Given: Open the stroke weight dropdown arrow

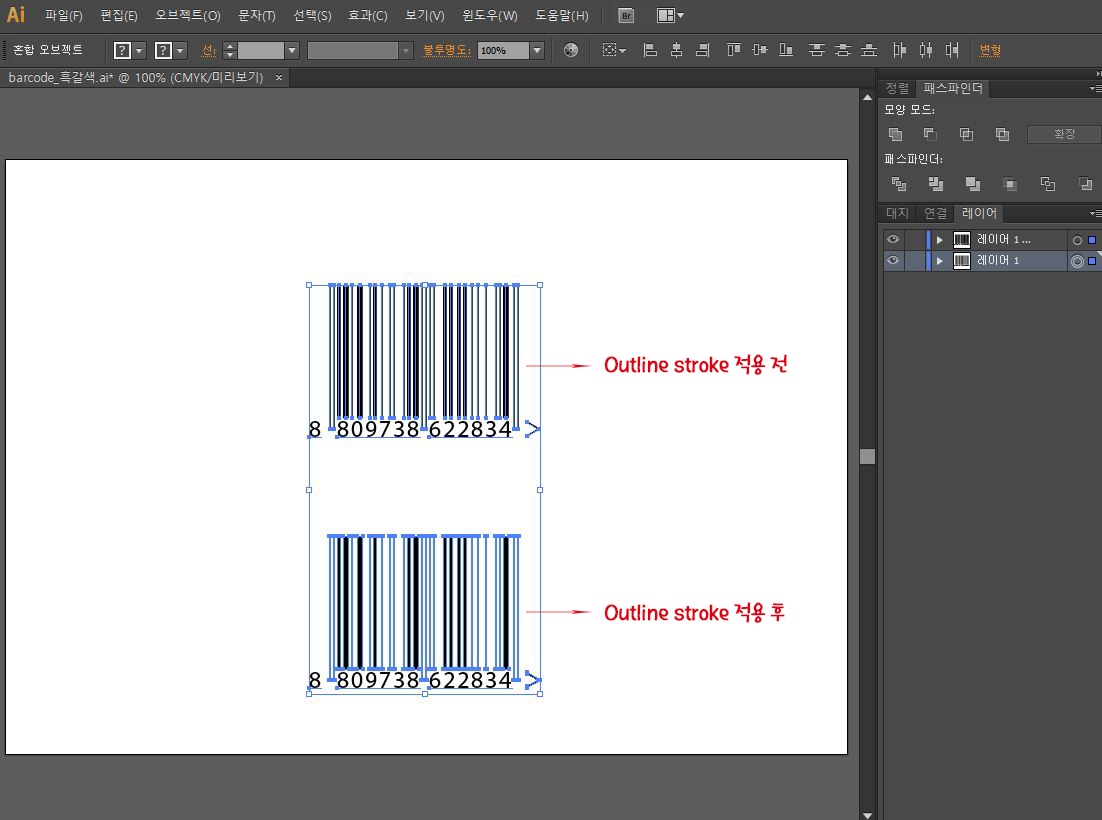Looking at the screenshot, I should point(292,51).
